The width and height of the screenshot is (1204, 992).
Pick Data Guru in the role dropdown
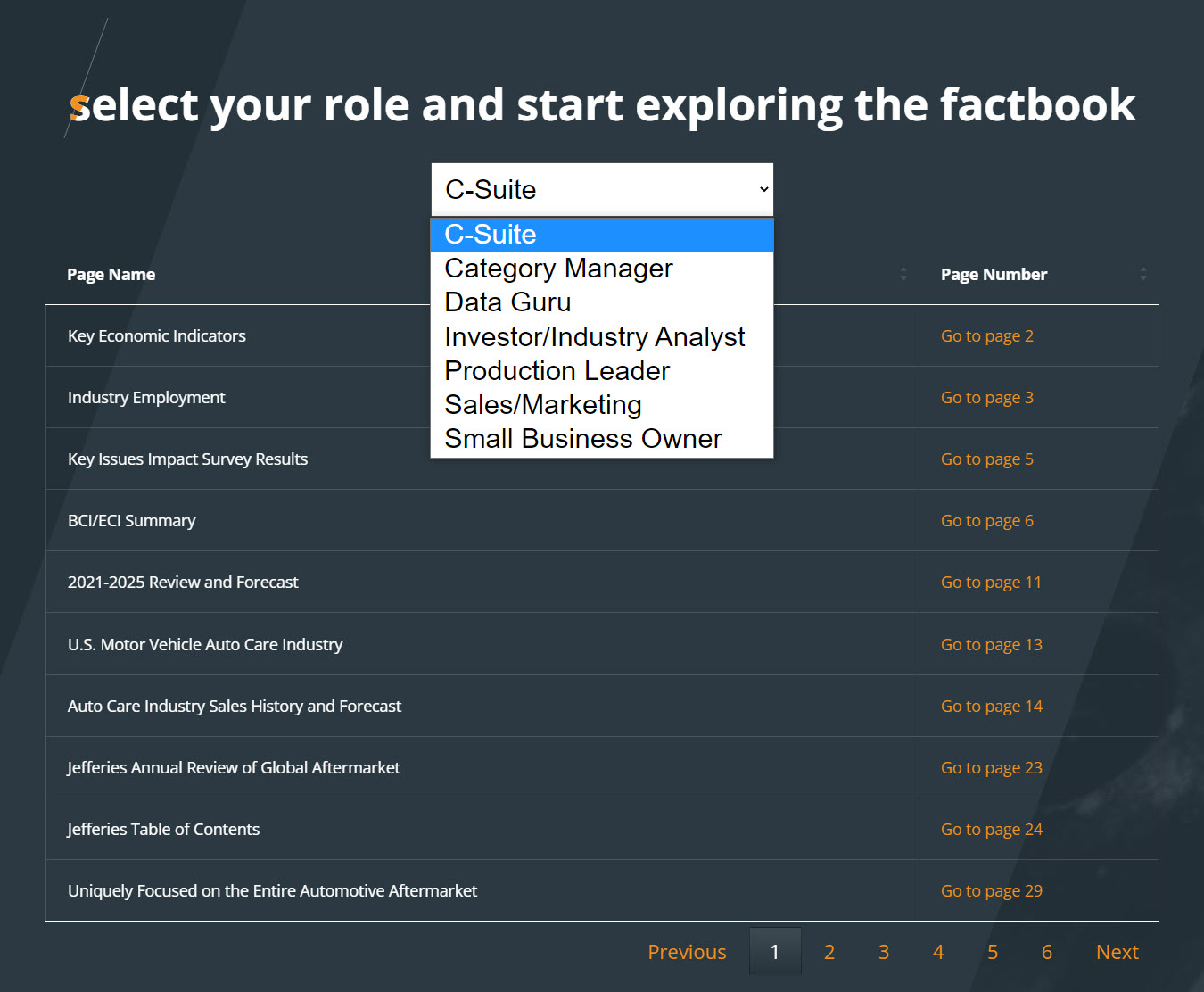[x=602, y=302]
